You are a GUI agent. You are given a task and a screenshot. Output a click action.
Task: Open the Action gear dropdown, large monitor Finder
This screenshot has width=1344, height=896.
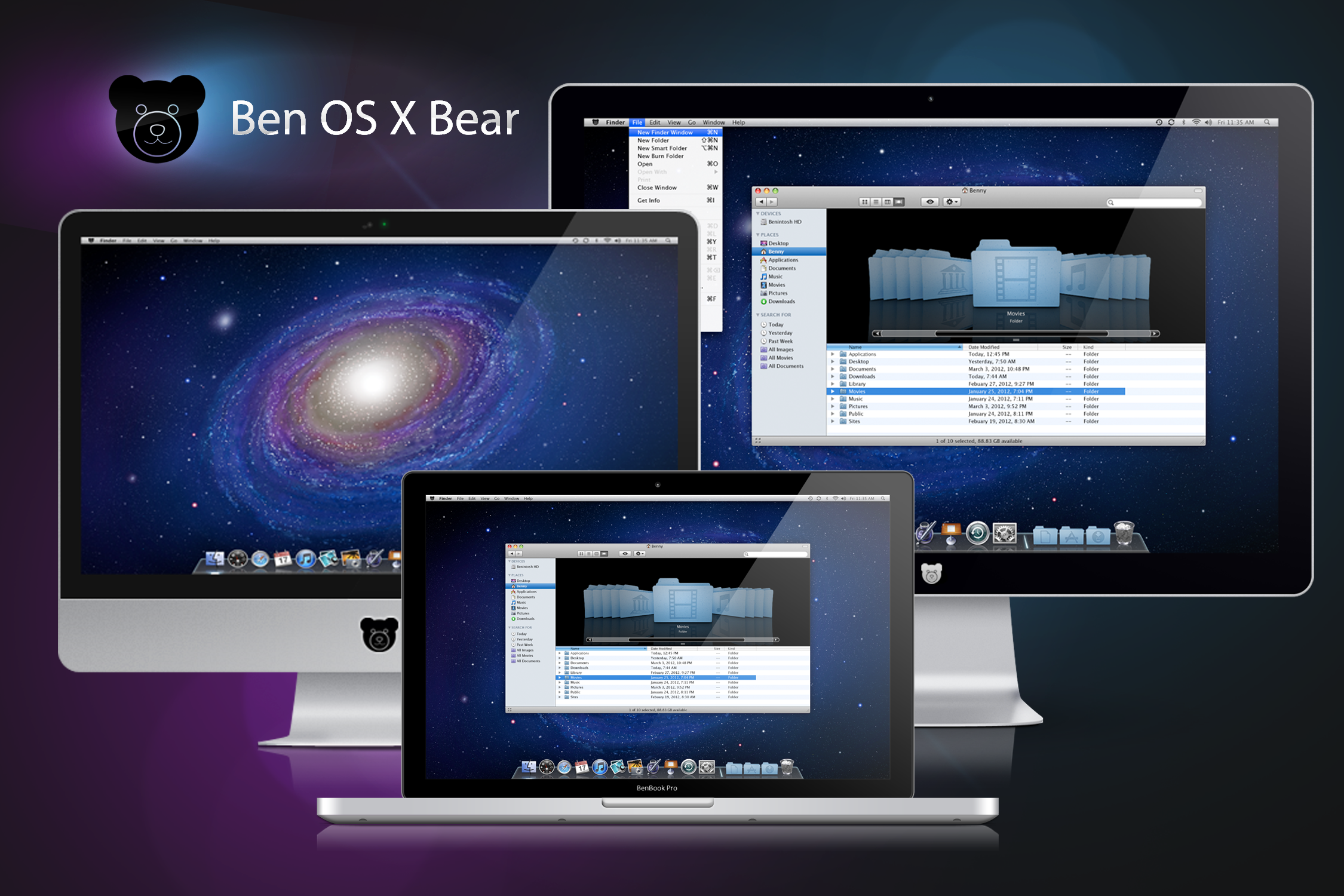952,202
